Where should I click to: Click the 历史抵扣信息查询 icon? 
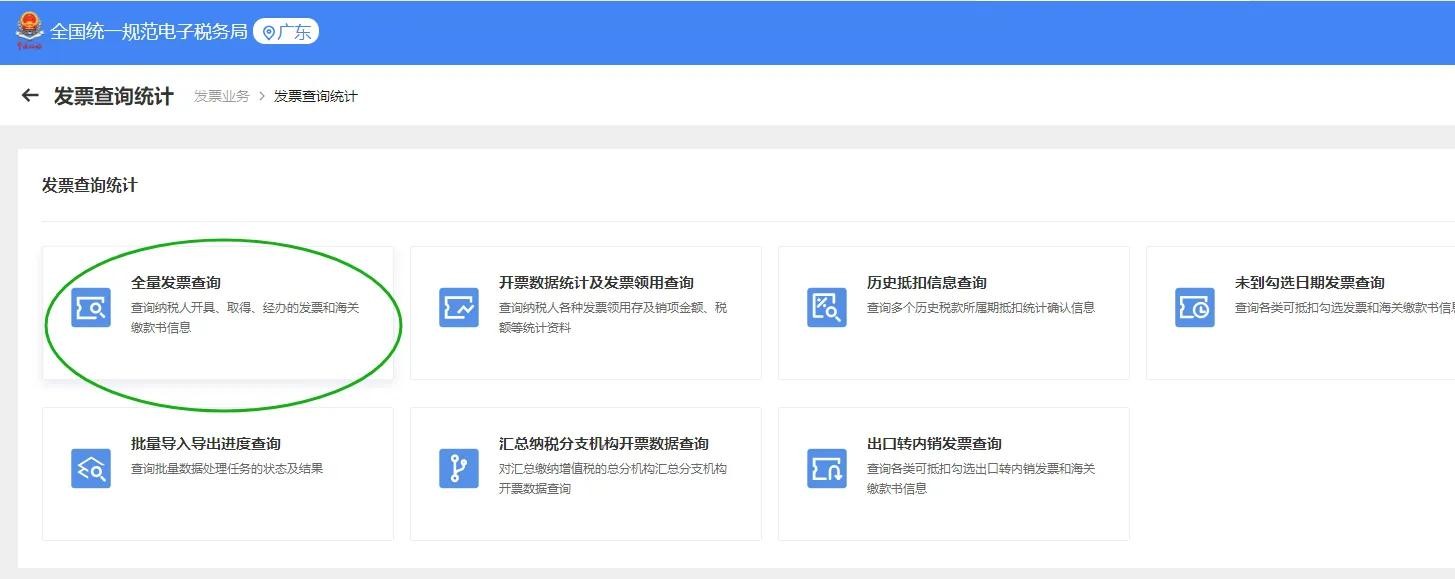(x=827, y=307)
